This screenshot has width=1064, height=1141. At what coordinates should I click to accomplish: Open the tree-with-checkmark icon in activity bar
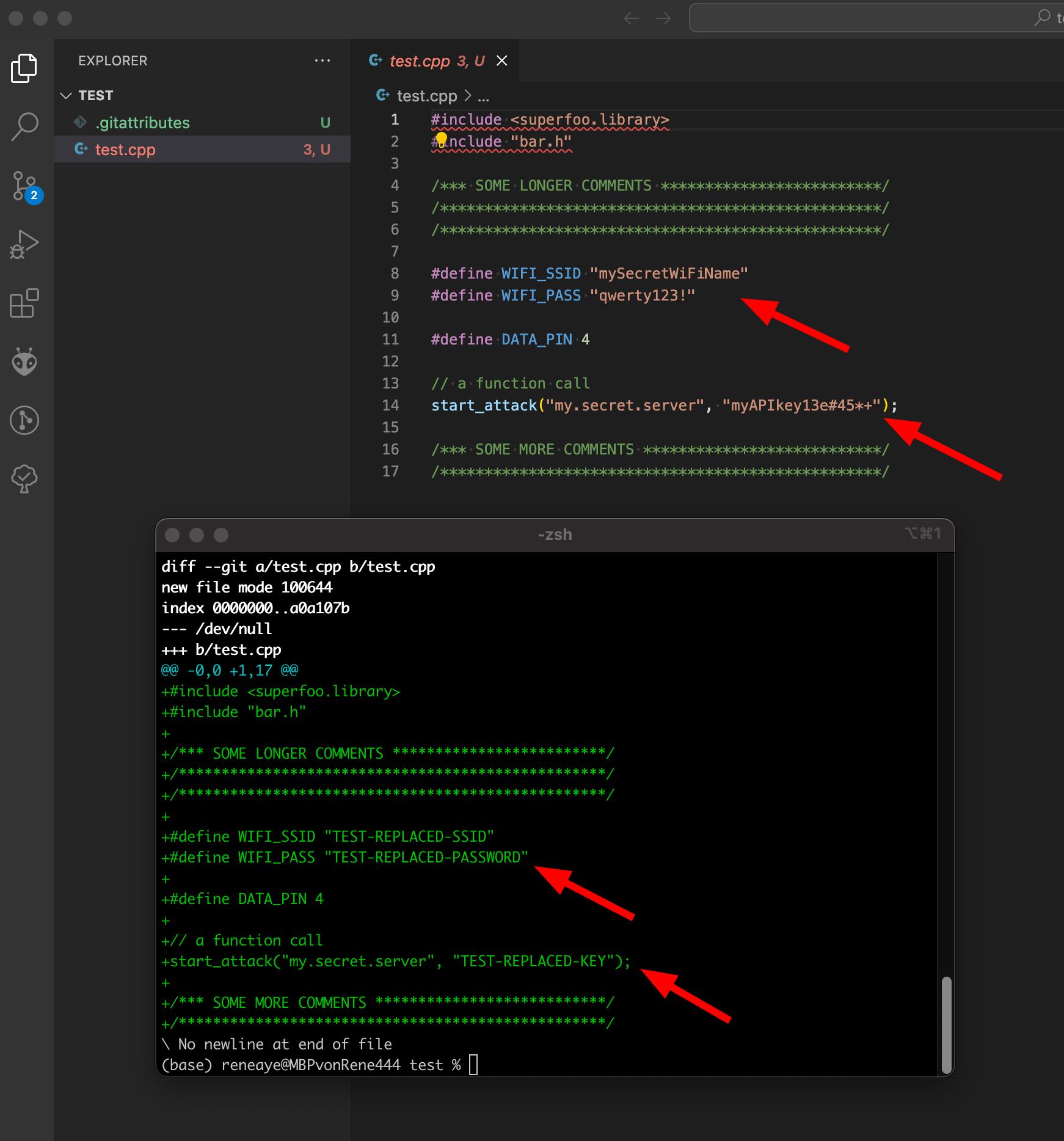click(x=24, y=479)
